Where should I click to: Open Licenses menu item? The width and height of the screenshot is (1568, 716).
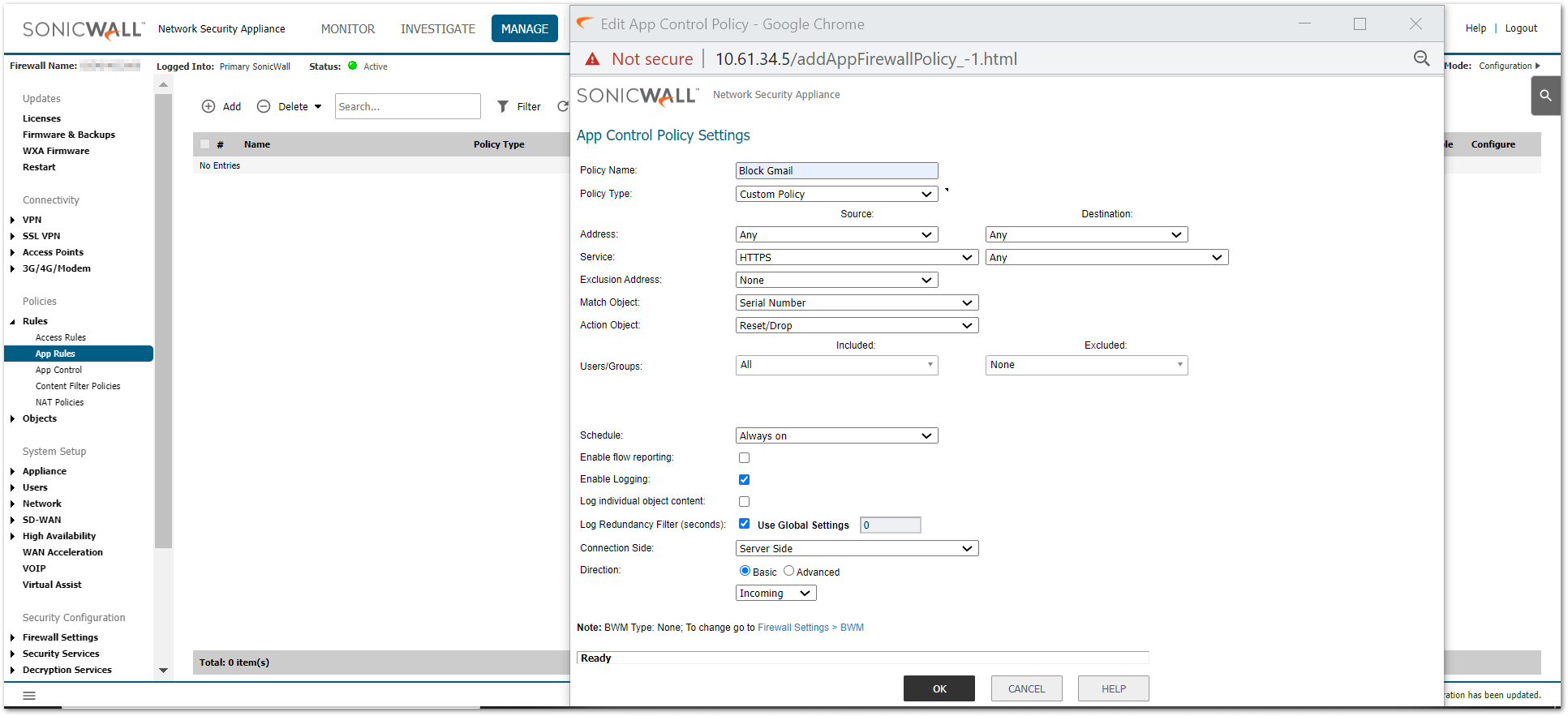41,118
